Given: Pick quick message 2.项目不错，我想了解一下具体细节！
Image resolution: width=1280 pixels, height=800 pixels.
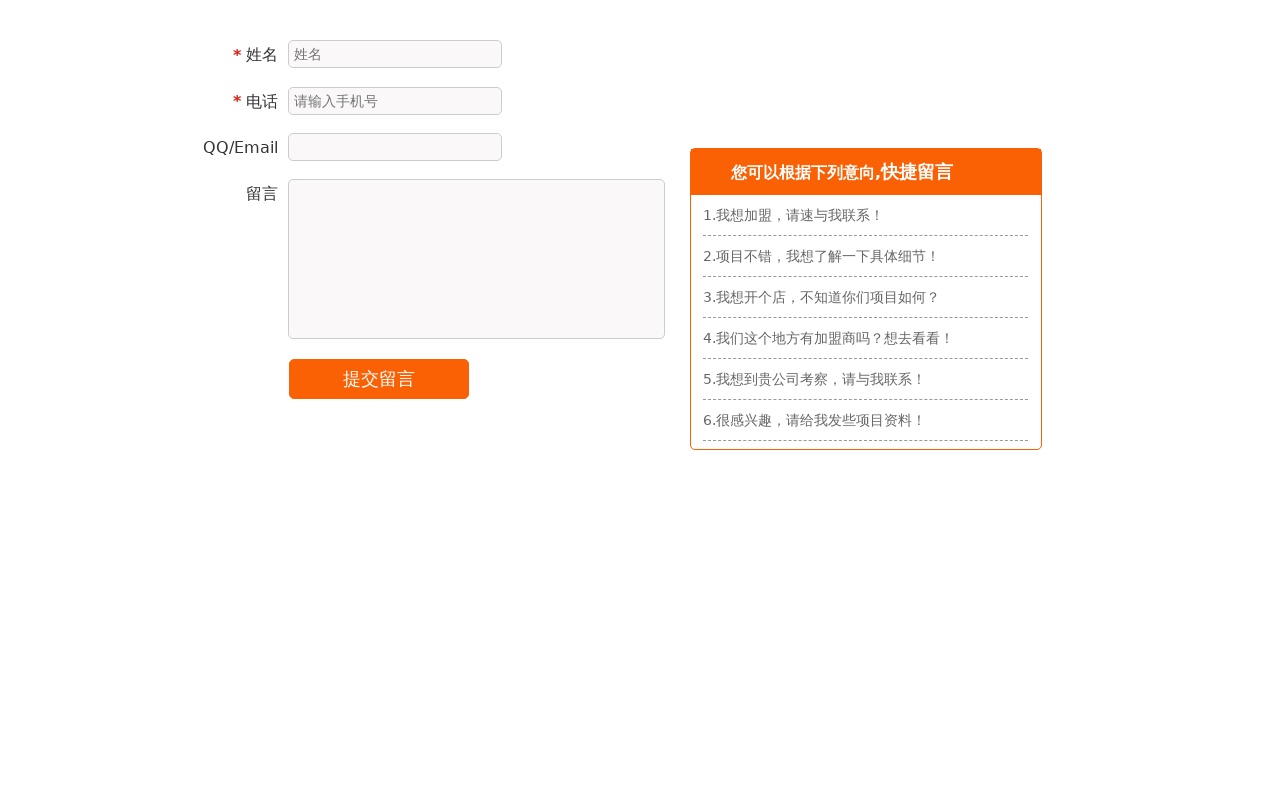Looking at the screenshot, I should pyautogui.click(x=865, y=257).
